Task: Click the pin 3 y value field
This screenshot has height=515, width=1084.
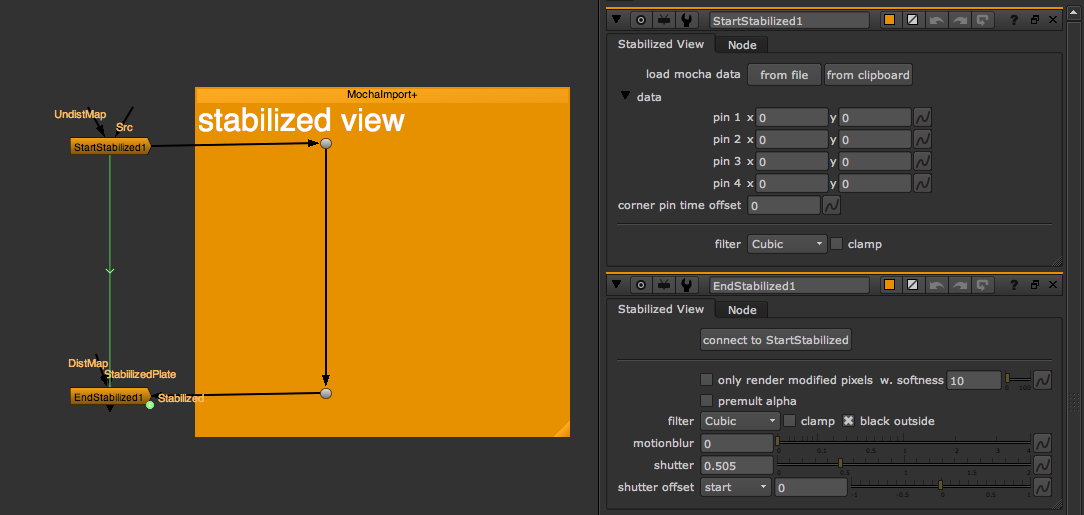Action: [875, 162]
